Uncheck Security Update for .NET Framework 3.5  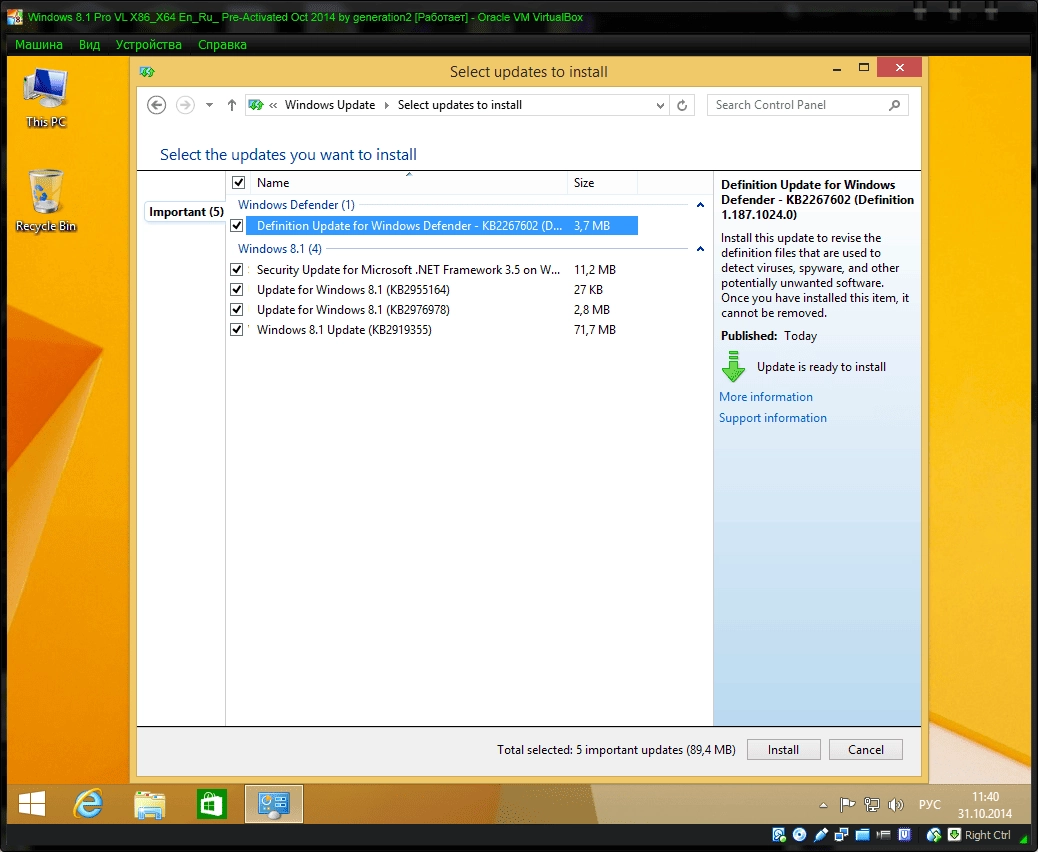pyautogui.click(x=236, y=269)
